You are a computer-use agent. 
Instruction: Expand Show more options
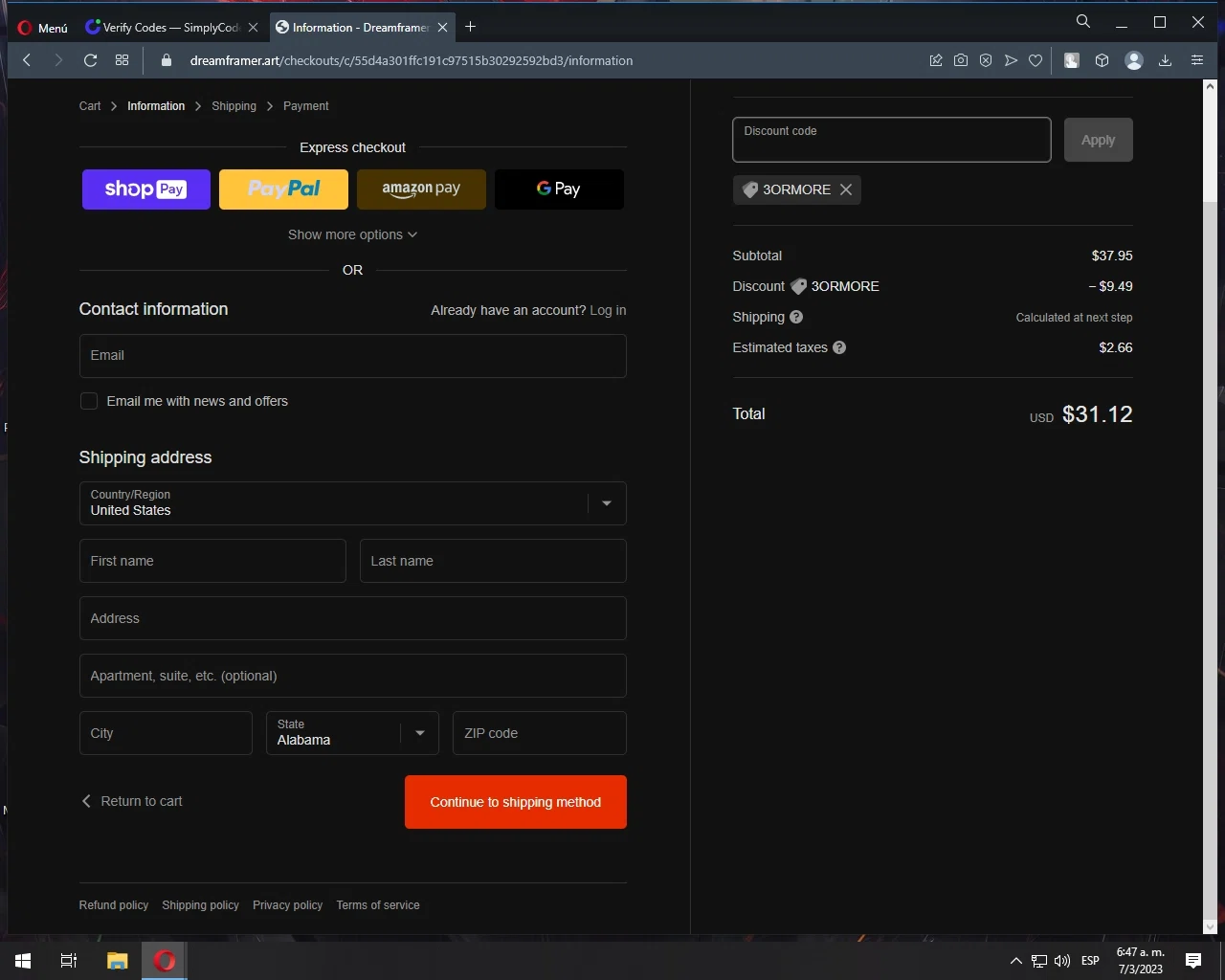[x=352, y=234]
